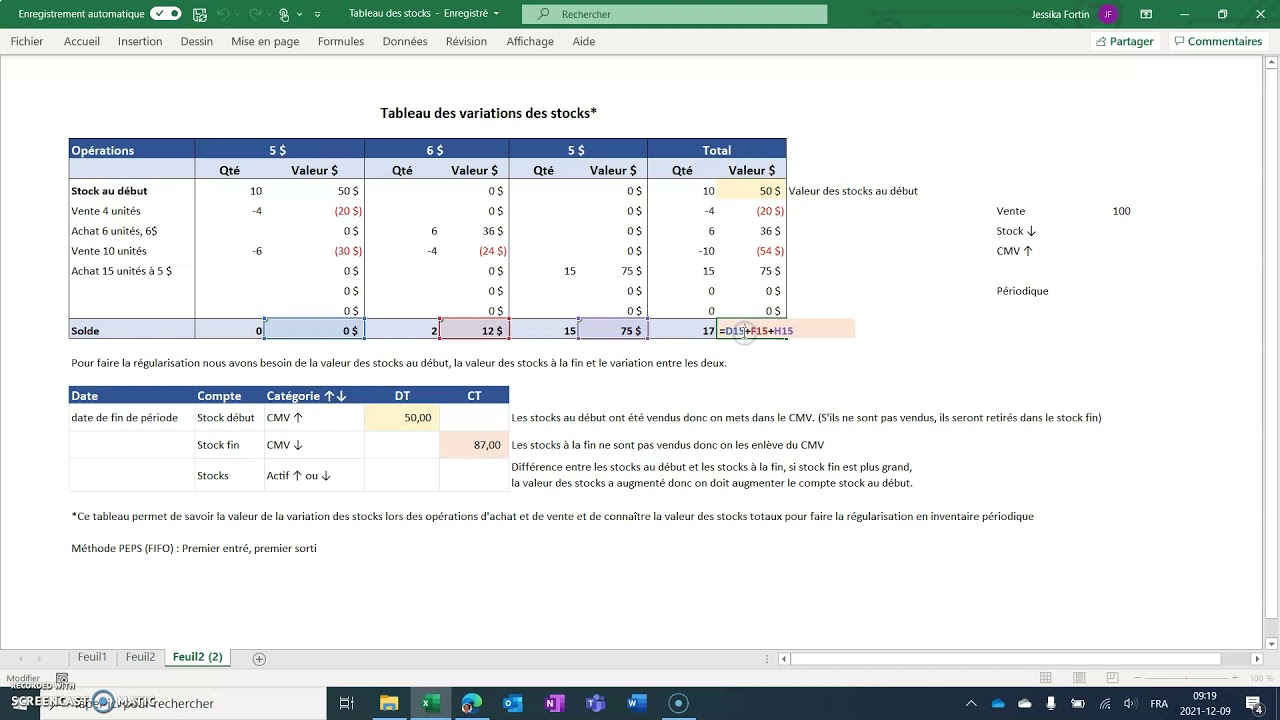Select the Feuil1 sheet tab
The image size is (1280, 720).
(92, 657)
